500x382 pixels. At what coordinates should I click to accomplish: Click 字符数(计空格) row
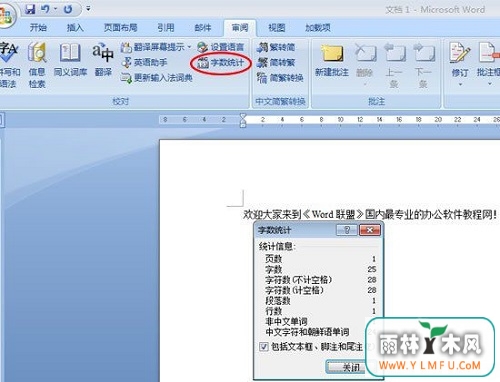(321, 290)
